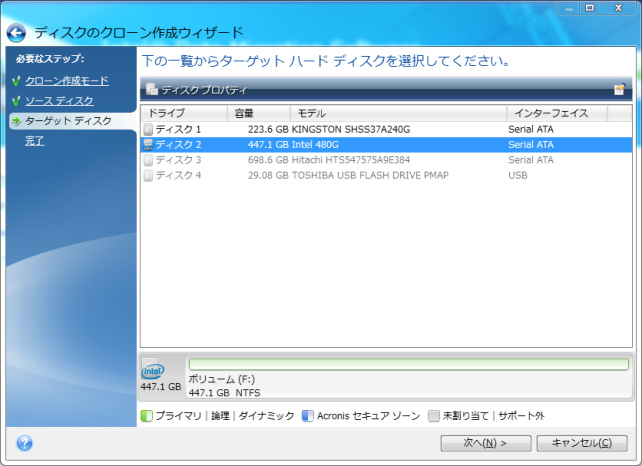Click the blue Acronis secure zone swatch
This screenshot has height=466, width=642.
(307, 416)
